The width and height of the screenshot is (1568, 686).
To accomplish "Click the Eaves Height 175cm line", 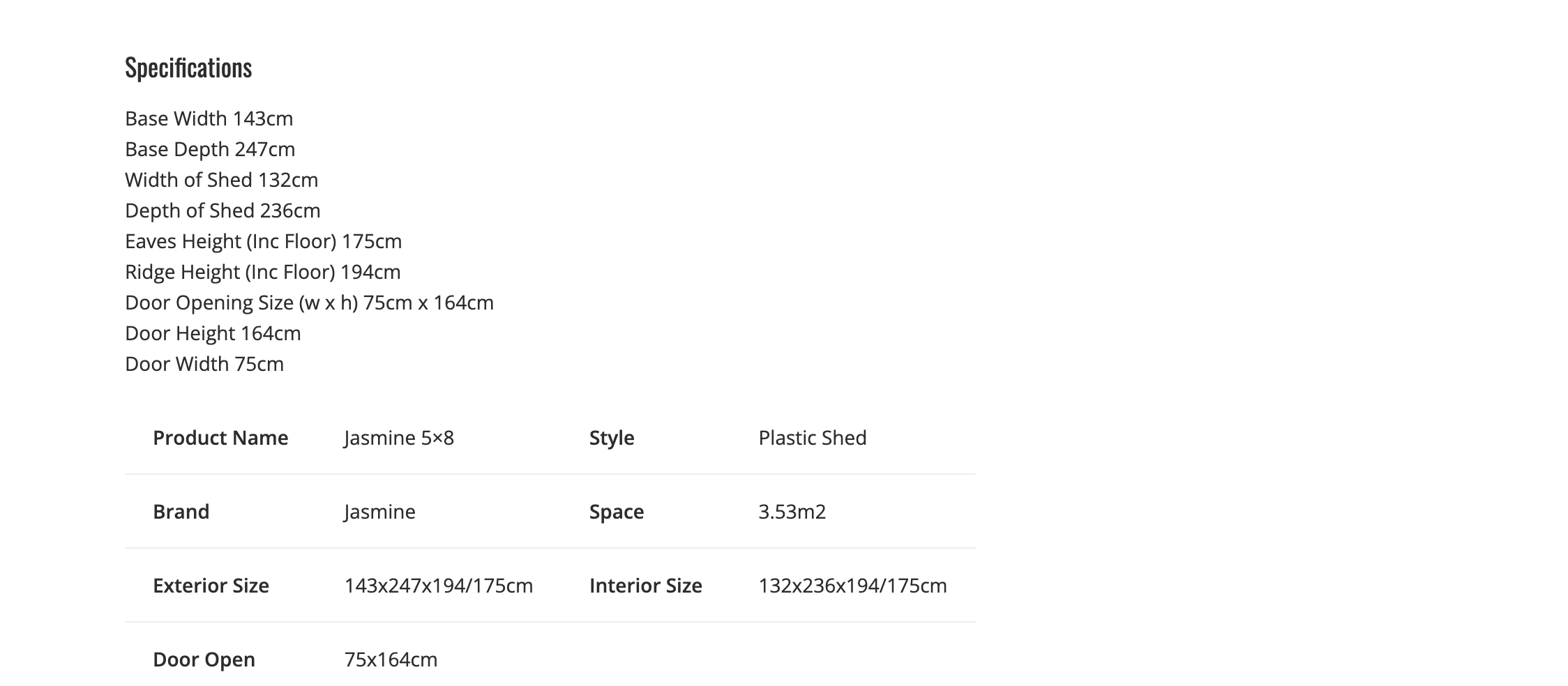I will pos(263,241).
